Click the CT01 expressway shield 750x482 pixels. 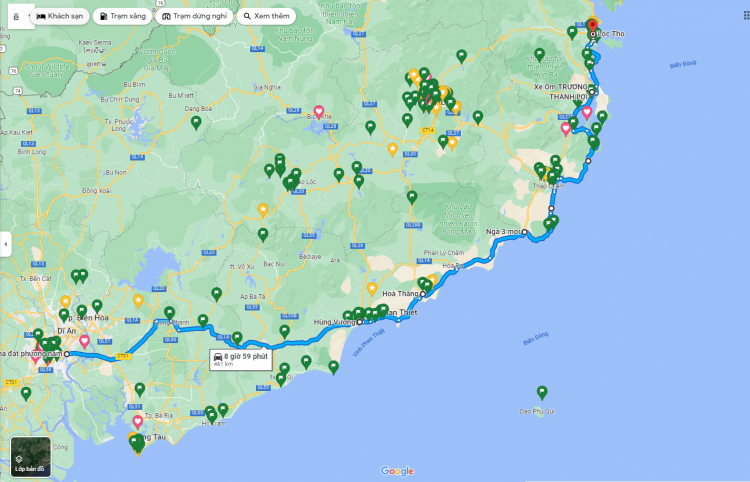[x=123, y=356]
